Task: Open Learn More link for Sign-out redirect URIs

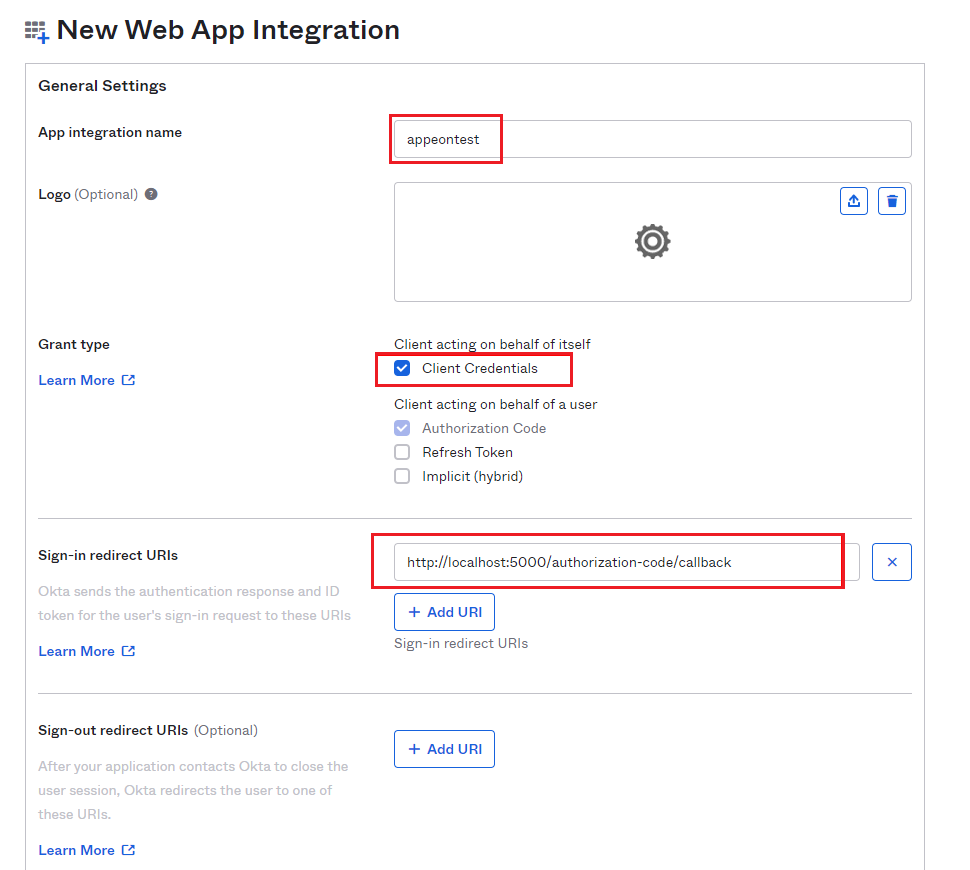Action: [x=76, y=850]
